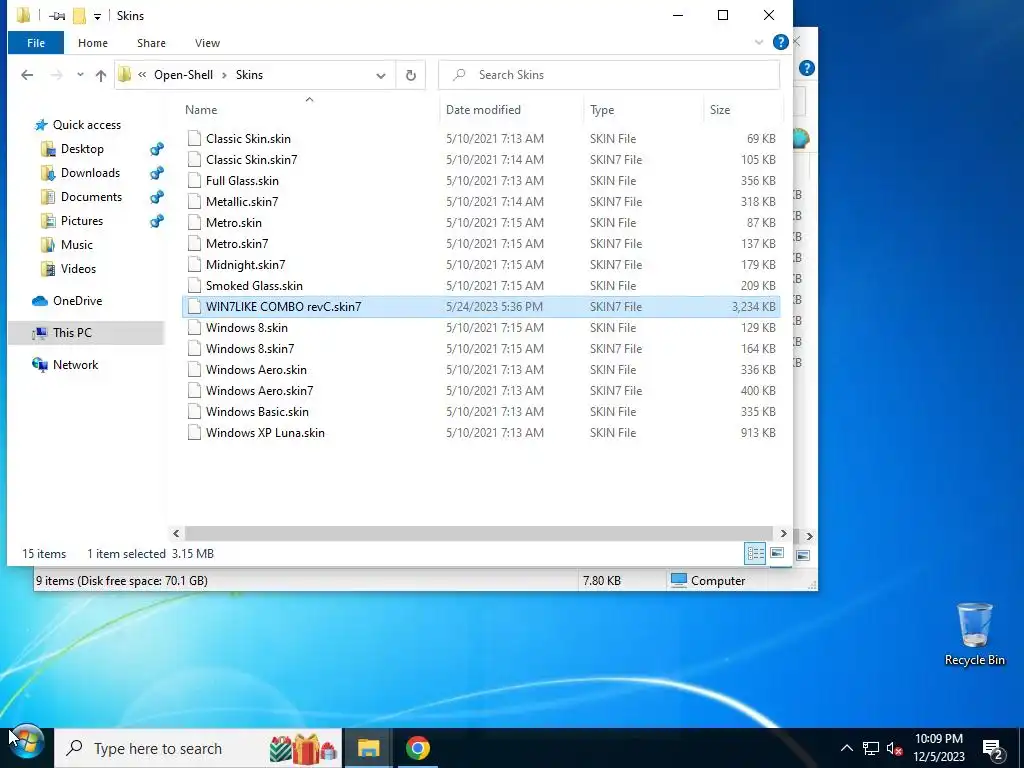Open the Home ribbon tab
This screenshot has width=1024, height=768.
tap(93, 43)
